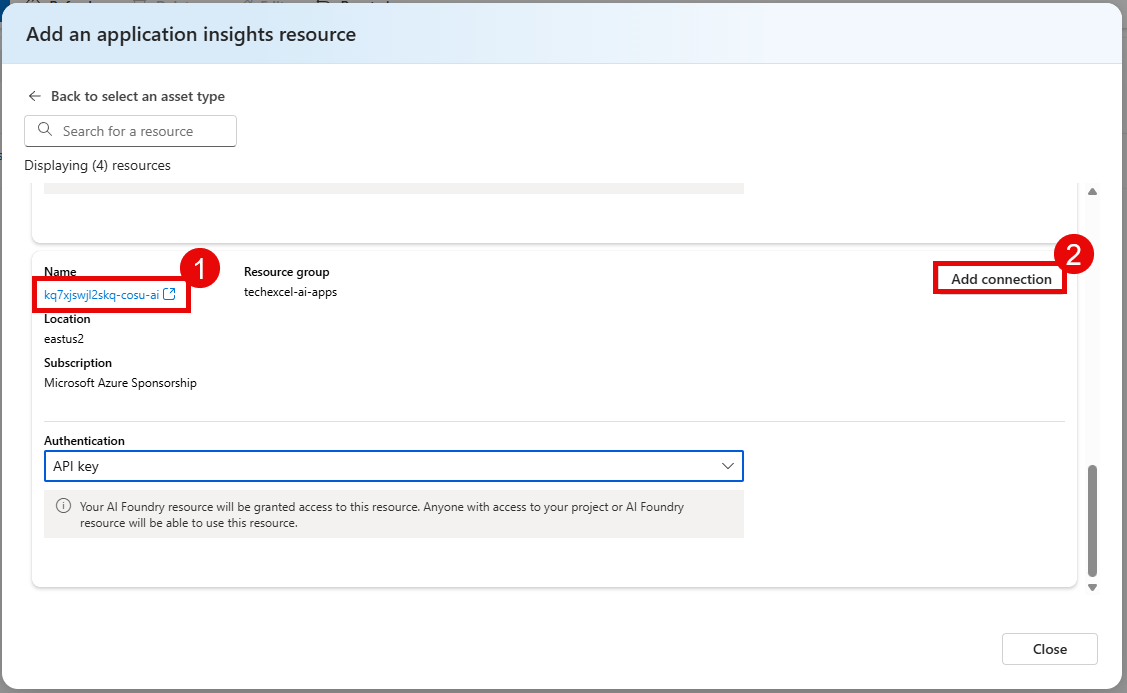Click the info icon in the access notice
This screenshot has height=693, width=1127.
pyautogui.click(x=63, y=506)
